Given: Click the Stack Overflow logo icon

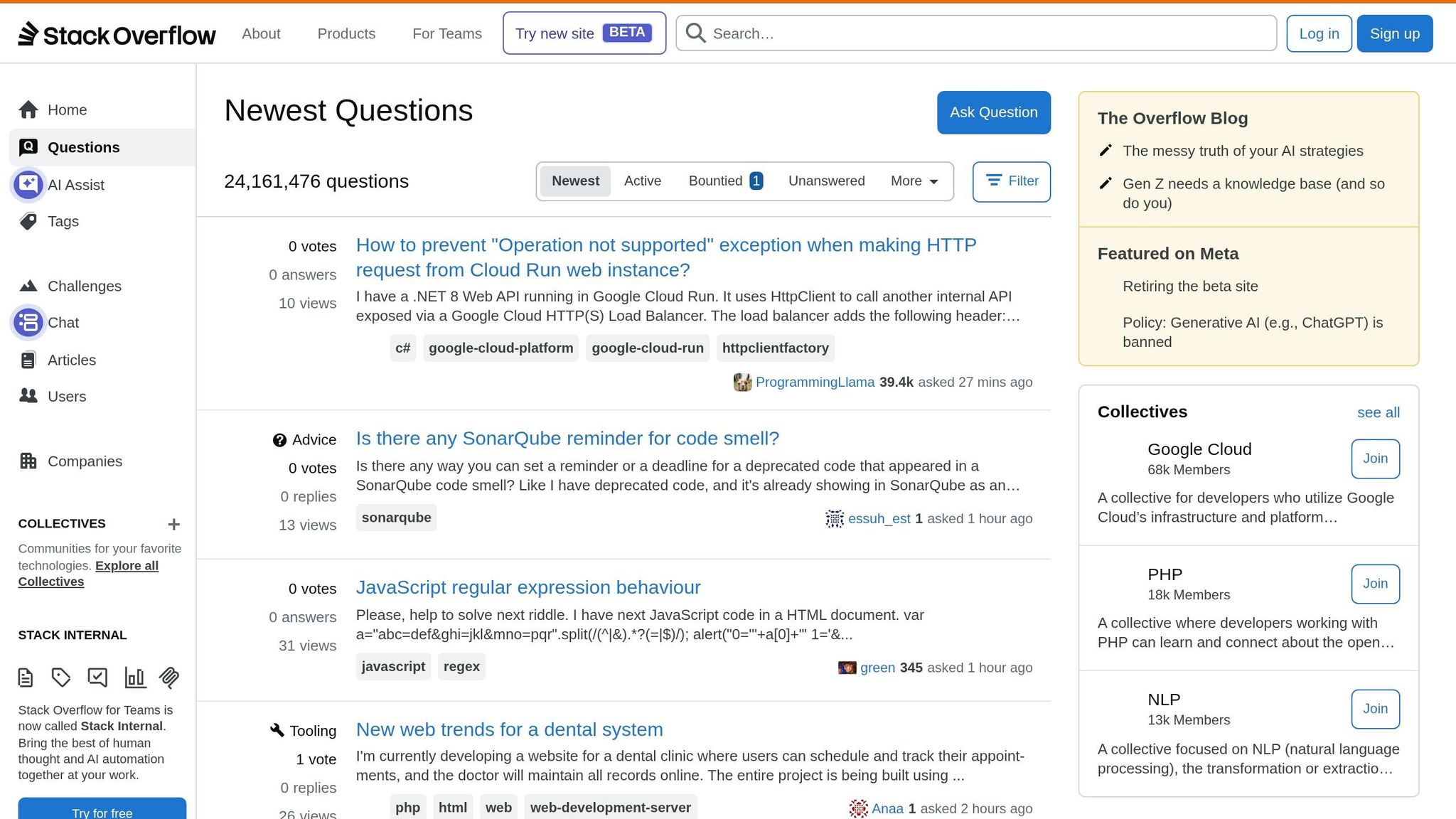Looking at the screenshot, I should tap(27, 33).
